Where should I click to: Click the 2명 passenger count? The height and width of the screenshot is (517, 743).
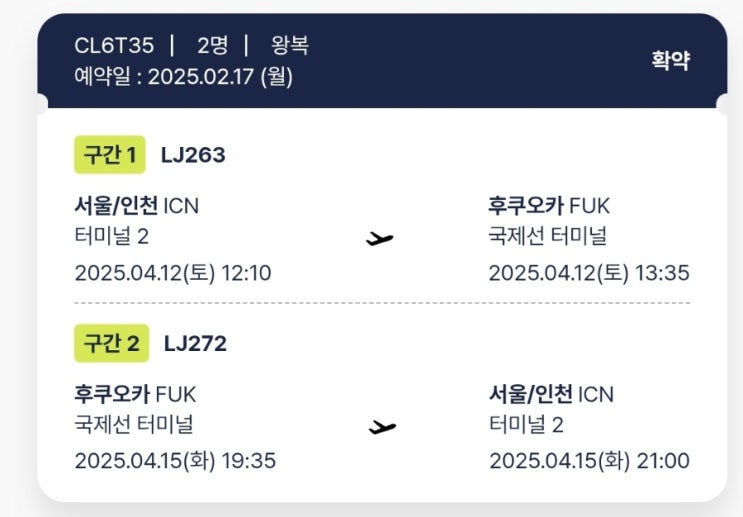[213, 46]
